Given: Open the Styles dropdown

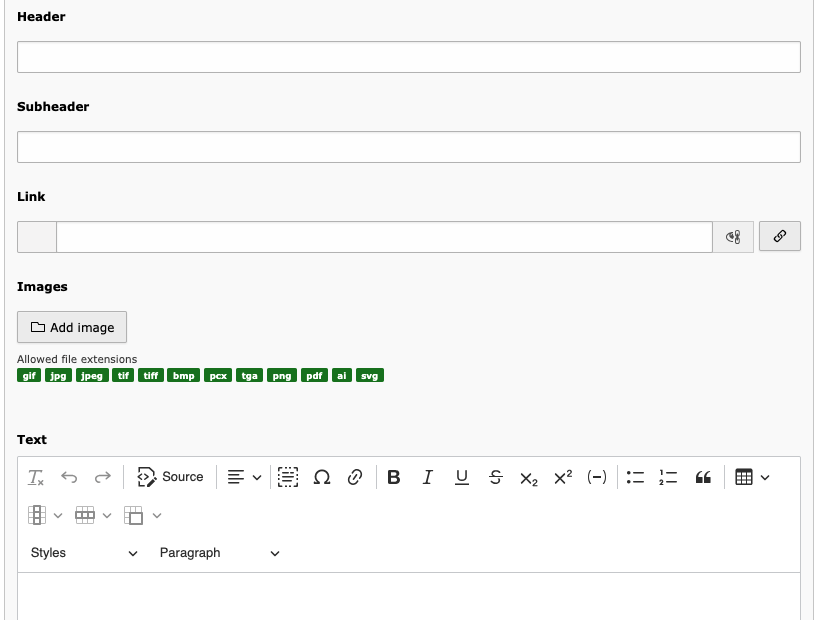Looking at the screenshot, I should point(84,553).
